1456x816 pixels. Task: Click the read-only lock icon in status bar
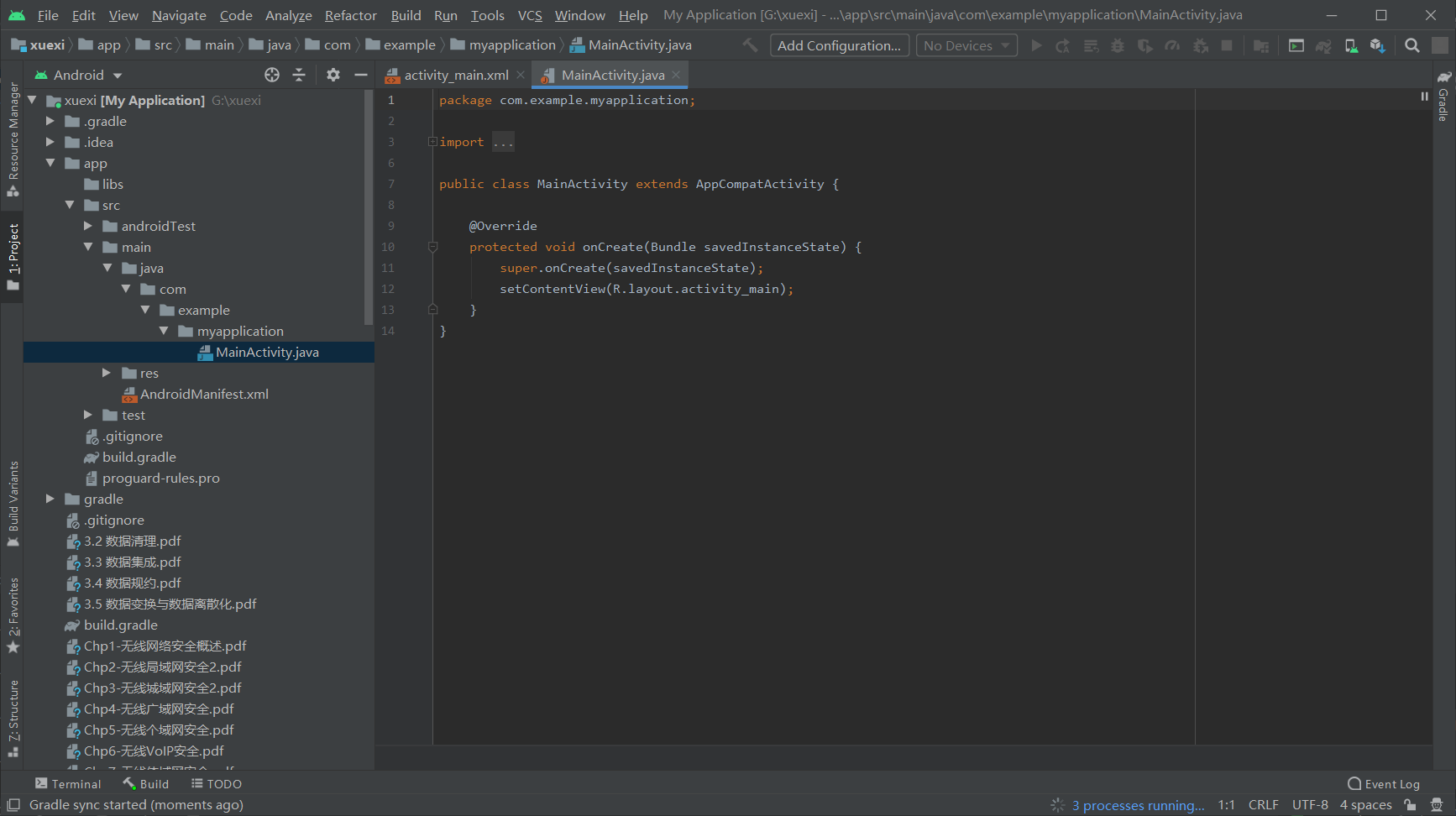click(1410, 805)
